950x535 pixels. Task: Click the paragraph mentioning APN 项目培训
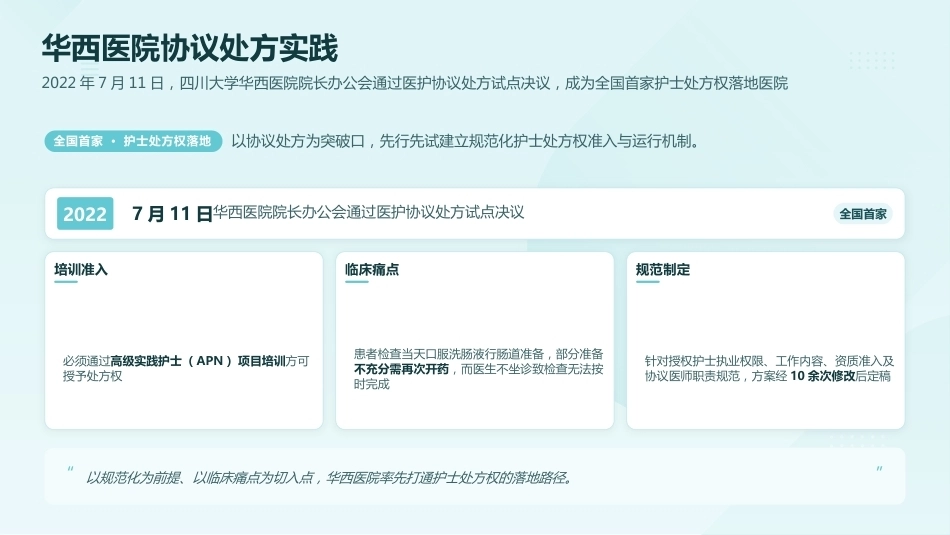pos(185,368)
